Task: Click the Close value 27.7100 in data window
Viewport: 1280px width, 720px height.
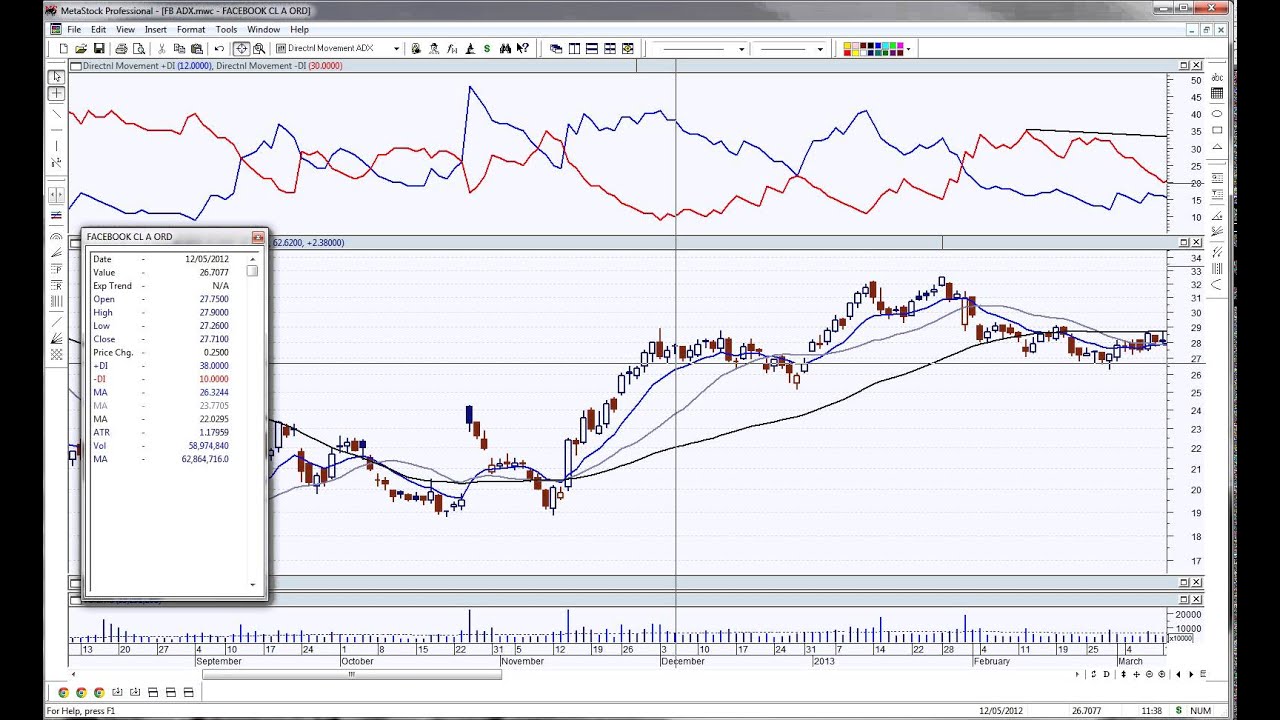Action: click(x=214, y=339)
